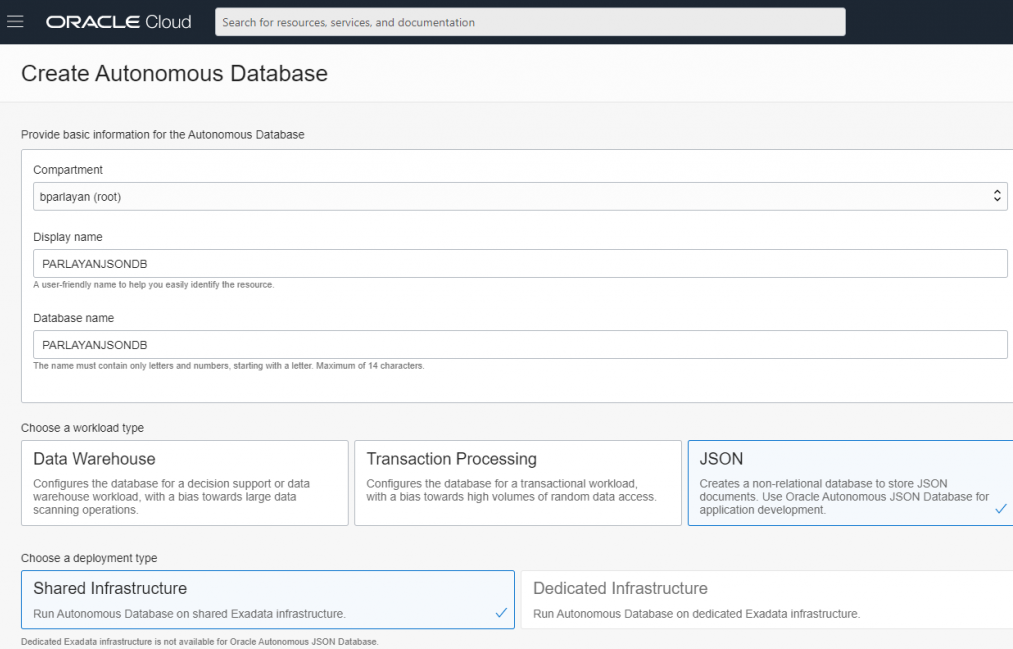Click the Compartment label

[x=68, y=170]
